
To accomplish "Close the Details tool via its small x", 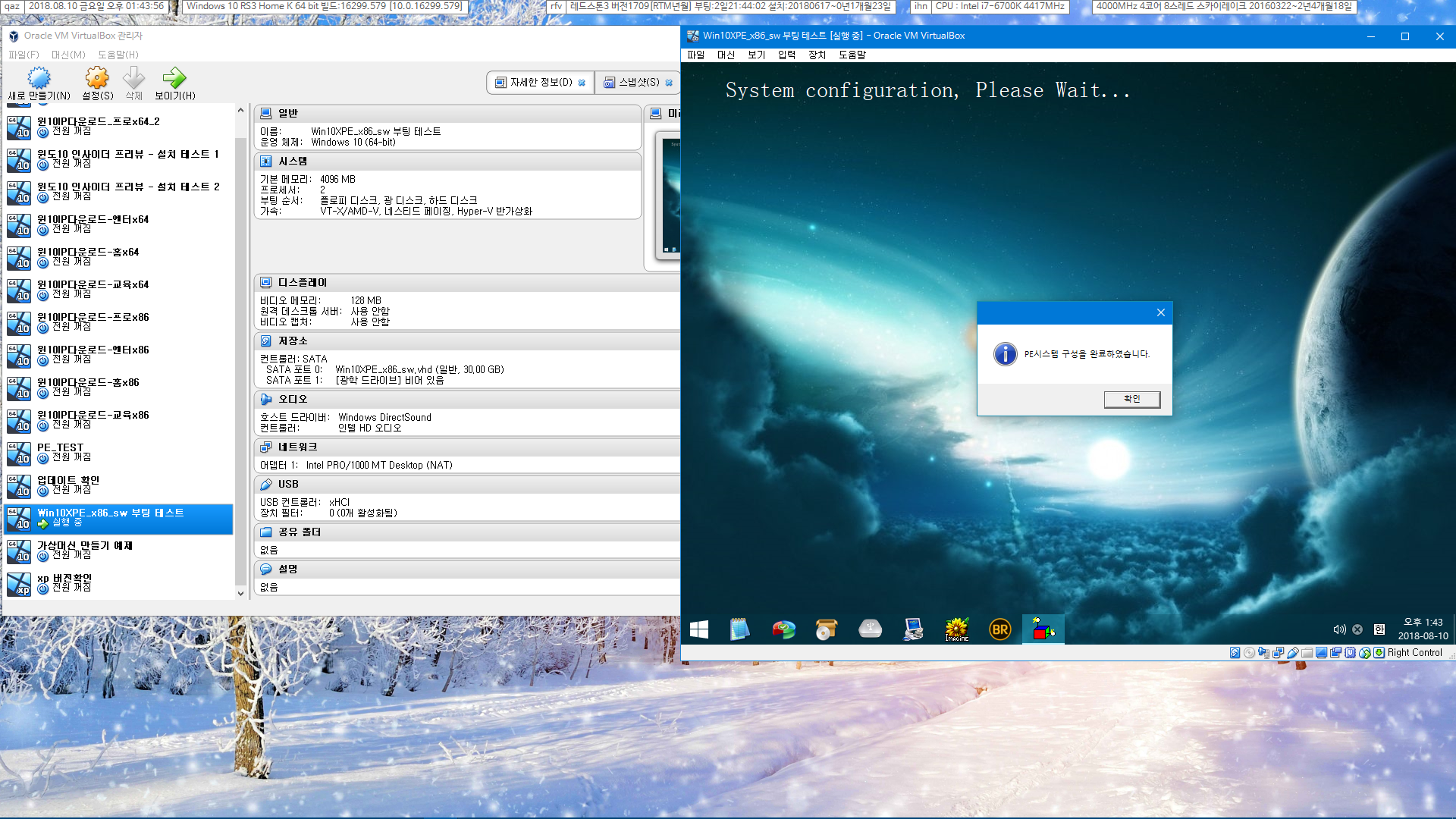I will tap(582, 83).
